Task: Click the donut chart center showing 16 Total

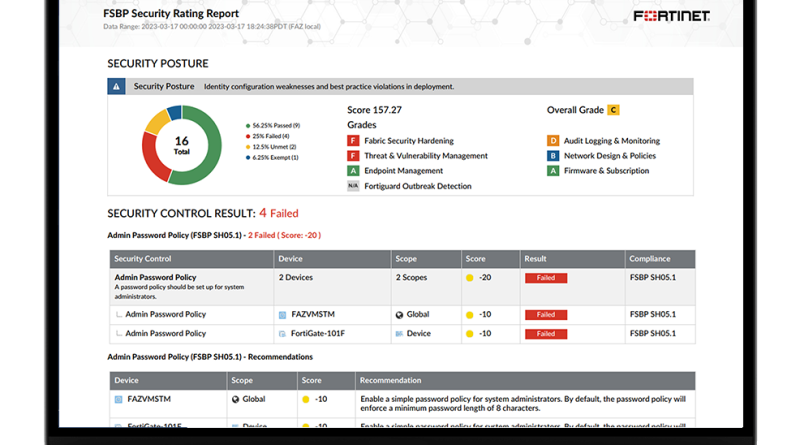Action: coord(182,145)
